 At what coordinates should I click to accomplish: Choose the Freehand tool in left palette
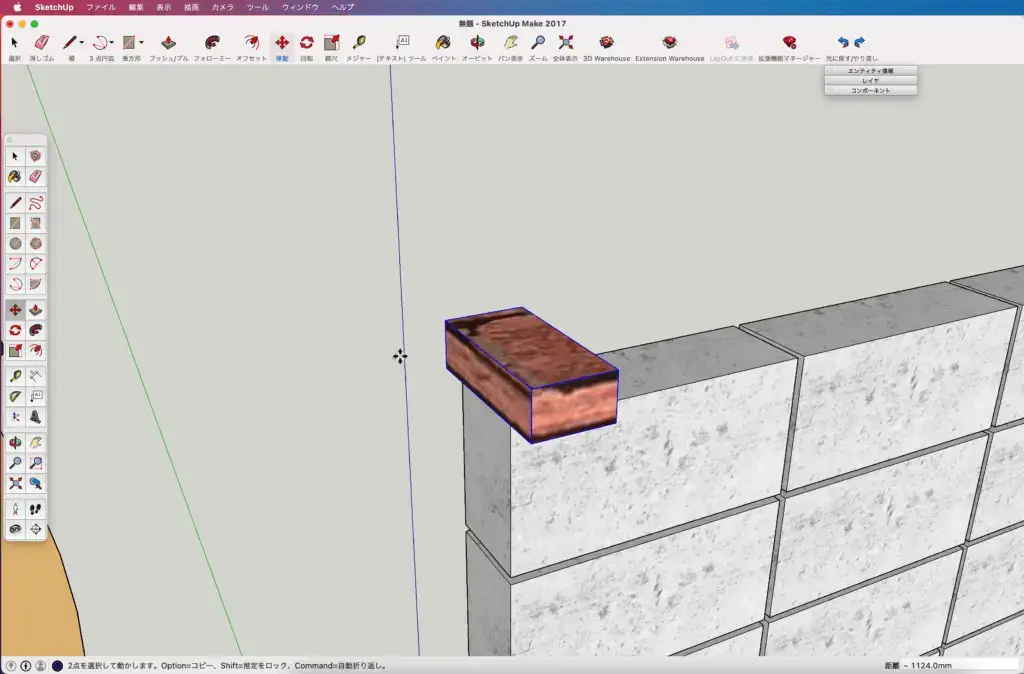(x=35, y=202)
